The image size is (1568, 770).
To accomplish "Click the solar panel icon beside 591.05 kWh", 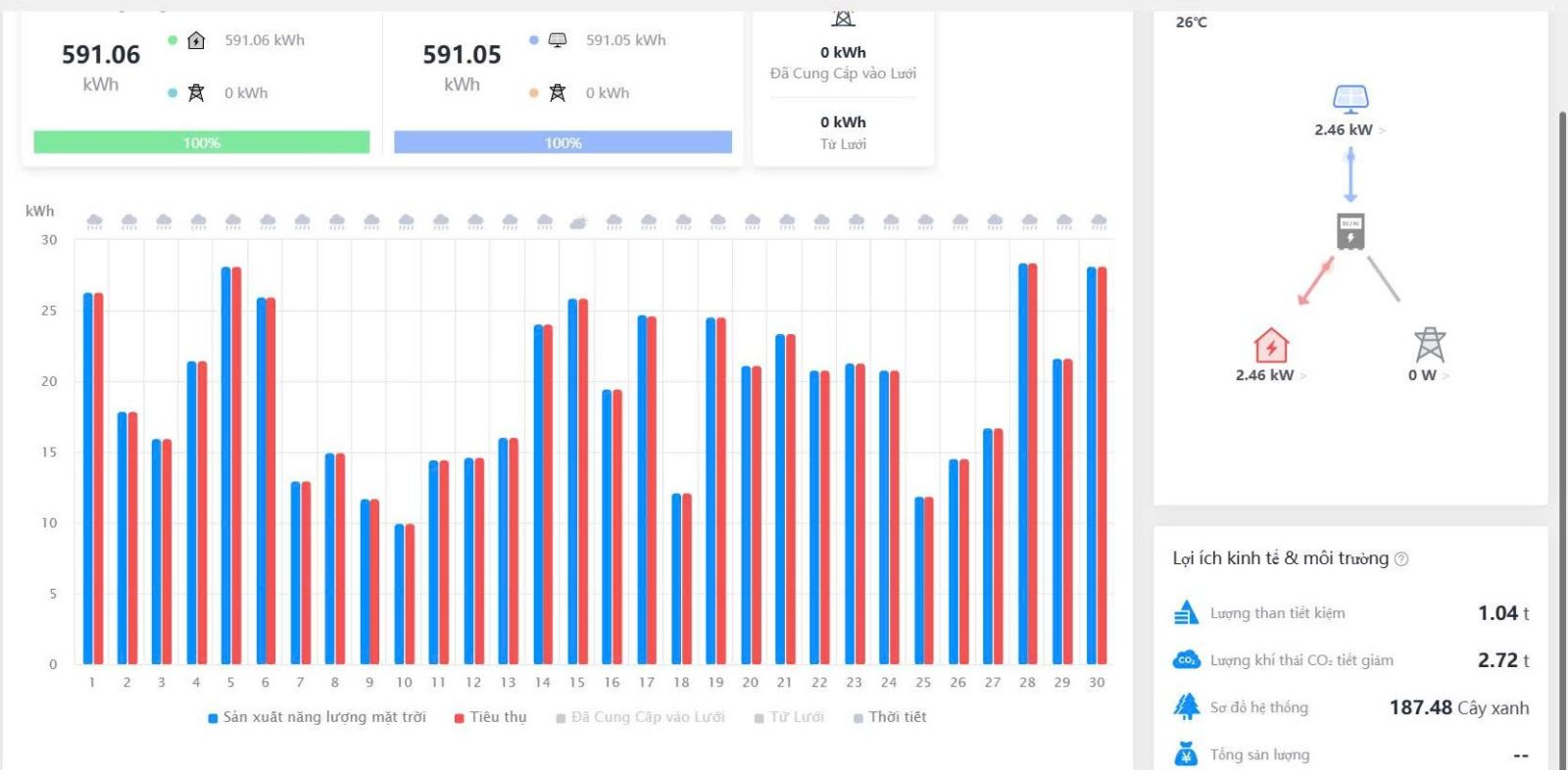I will (558, 40).
